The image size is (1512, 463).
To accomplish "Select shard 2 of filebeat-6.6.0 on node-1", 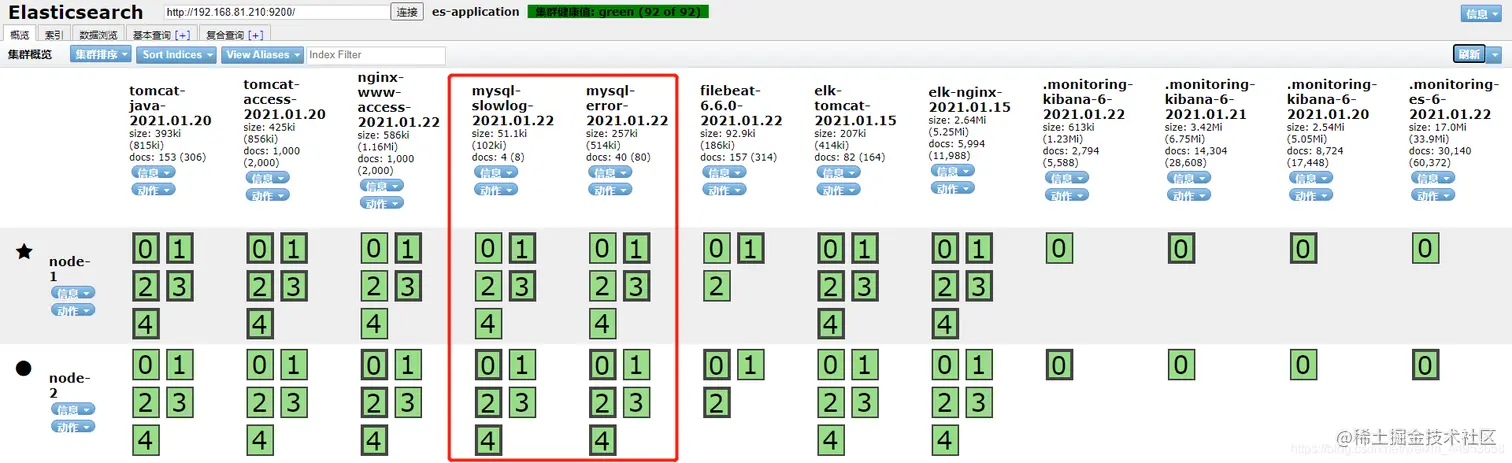I will pos(716,287).
